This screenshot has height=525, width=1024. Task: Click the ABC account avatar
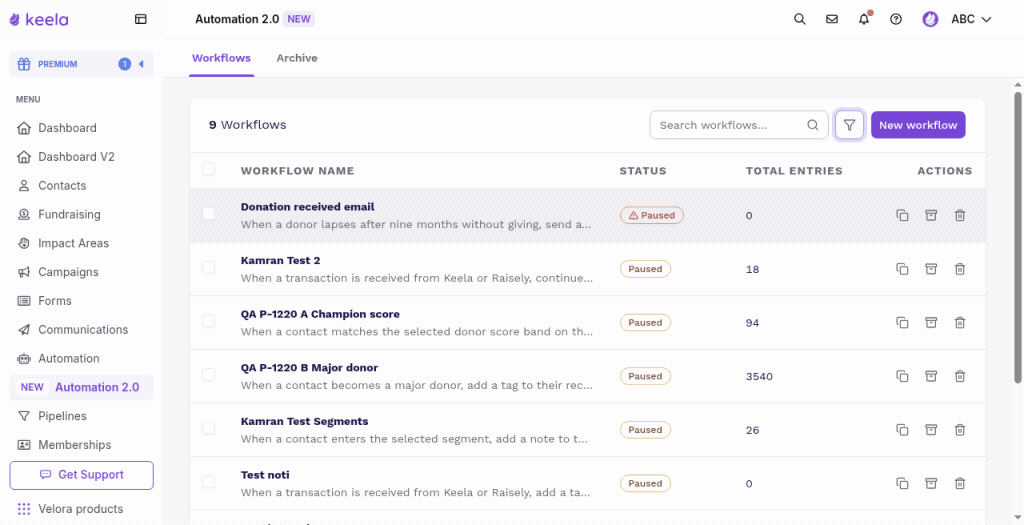(930, 19)
